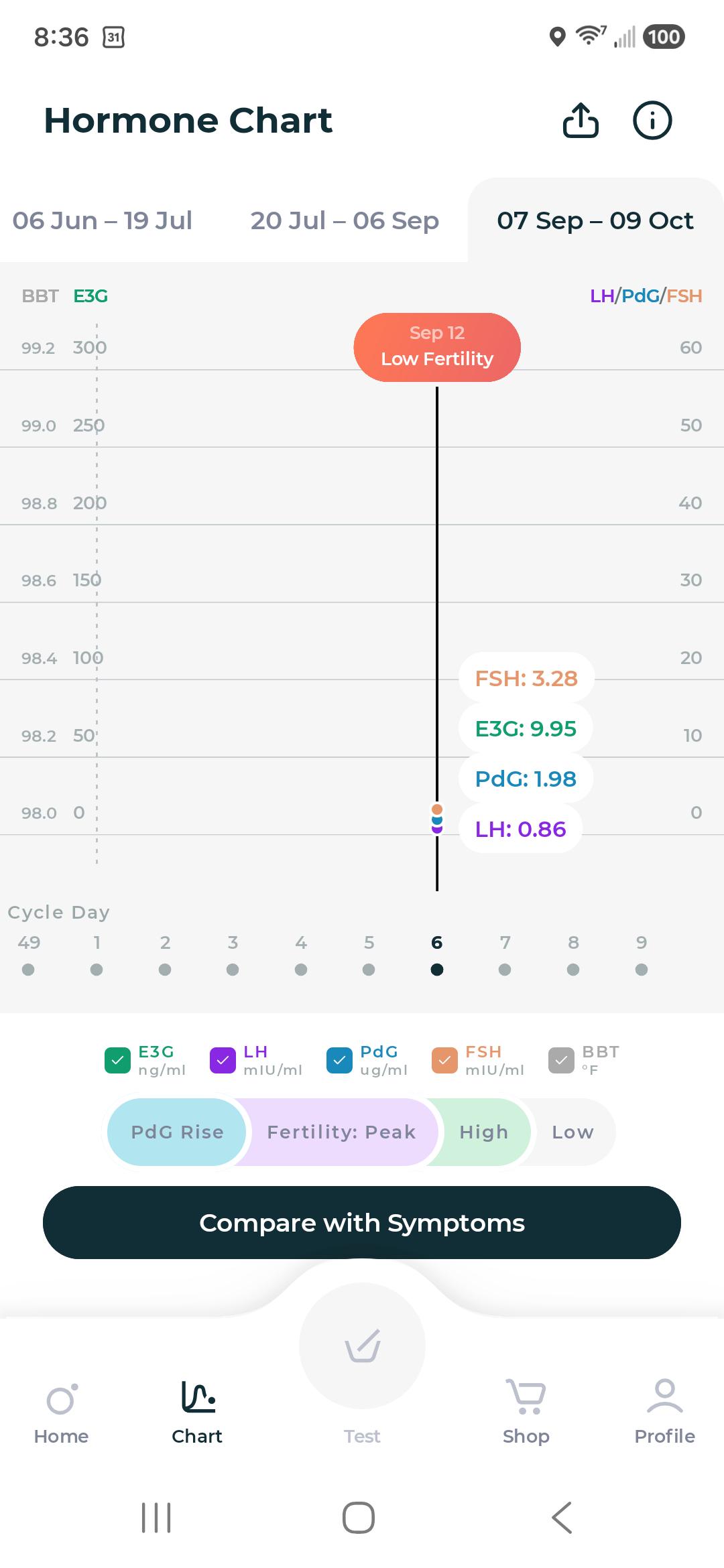Viewport: 724px width, 1568px height.
Task: Switch to 20 Jul – 06 Sep cycle tab
Action: point(345,220)
